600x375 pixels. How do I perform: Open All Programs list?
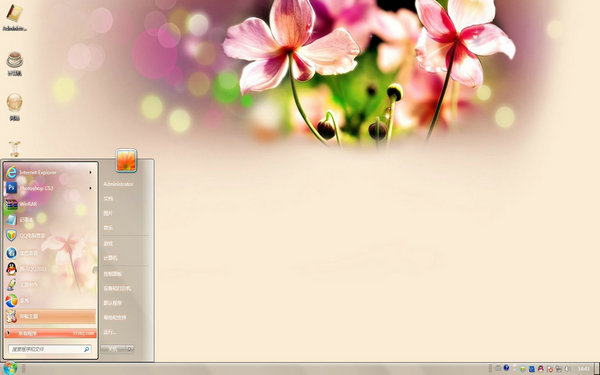pyautogui.click(x=50, y=333)
